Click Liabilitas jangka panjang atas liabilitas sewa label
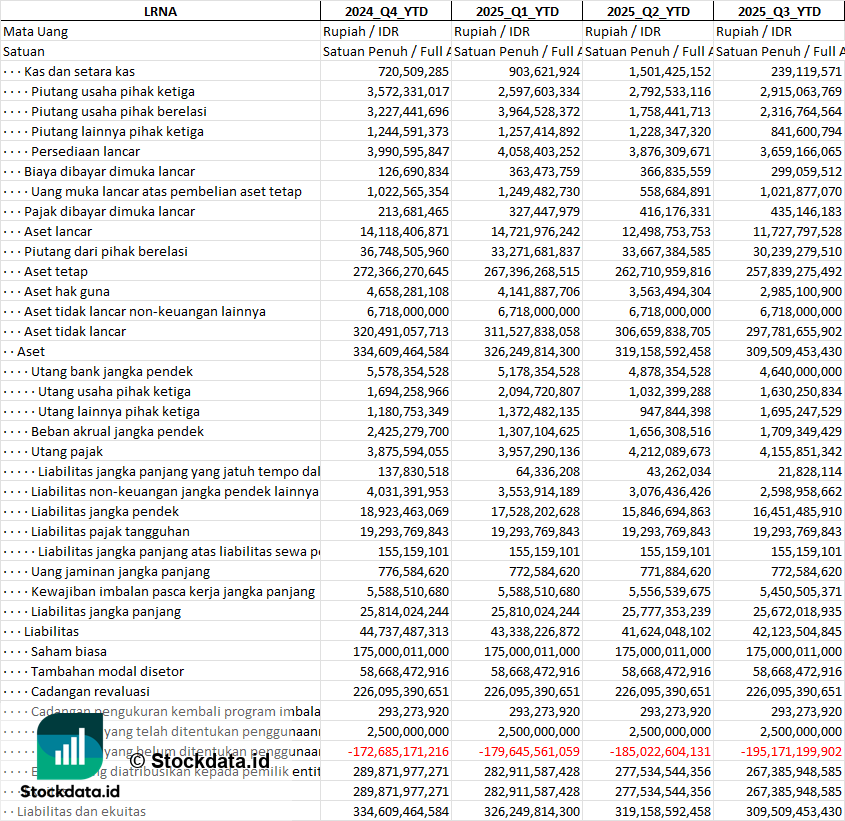845x821 pixels. pos(179,550)
